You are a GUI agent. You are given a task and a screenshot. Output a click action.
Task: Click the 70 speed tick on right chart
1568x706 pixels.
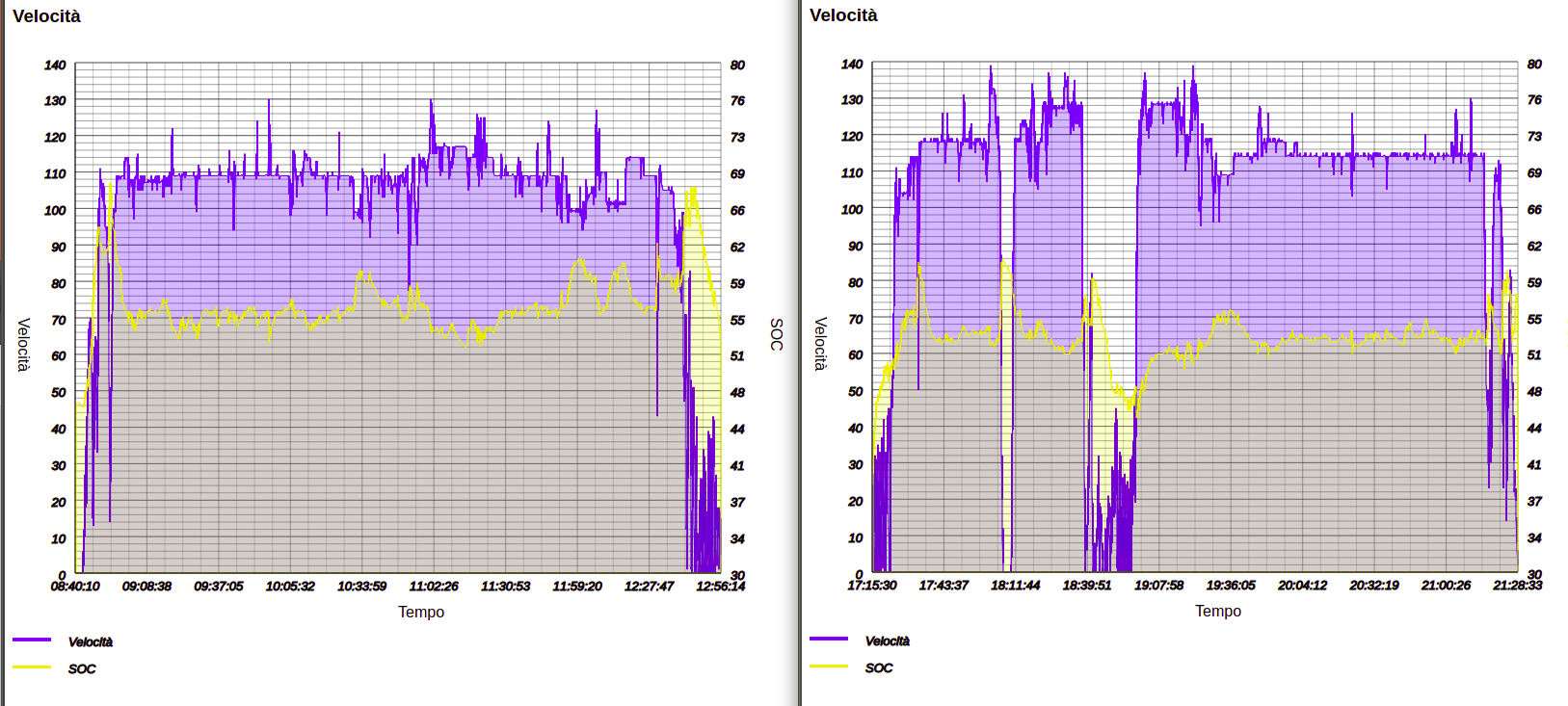[856, 319]
